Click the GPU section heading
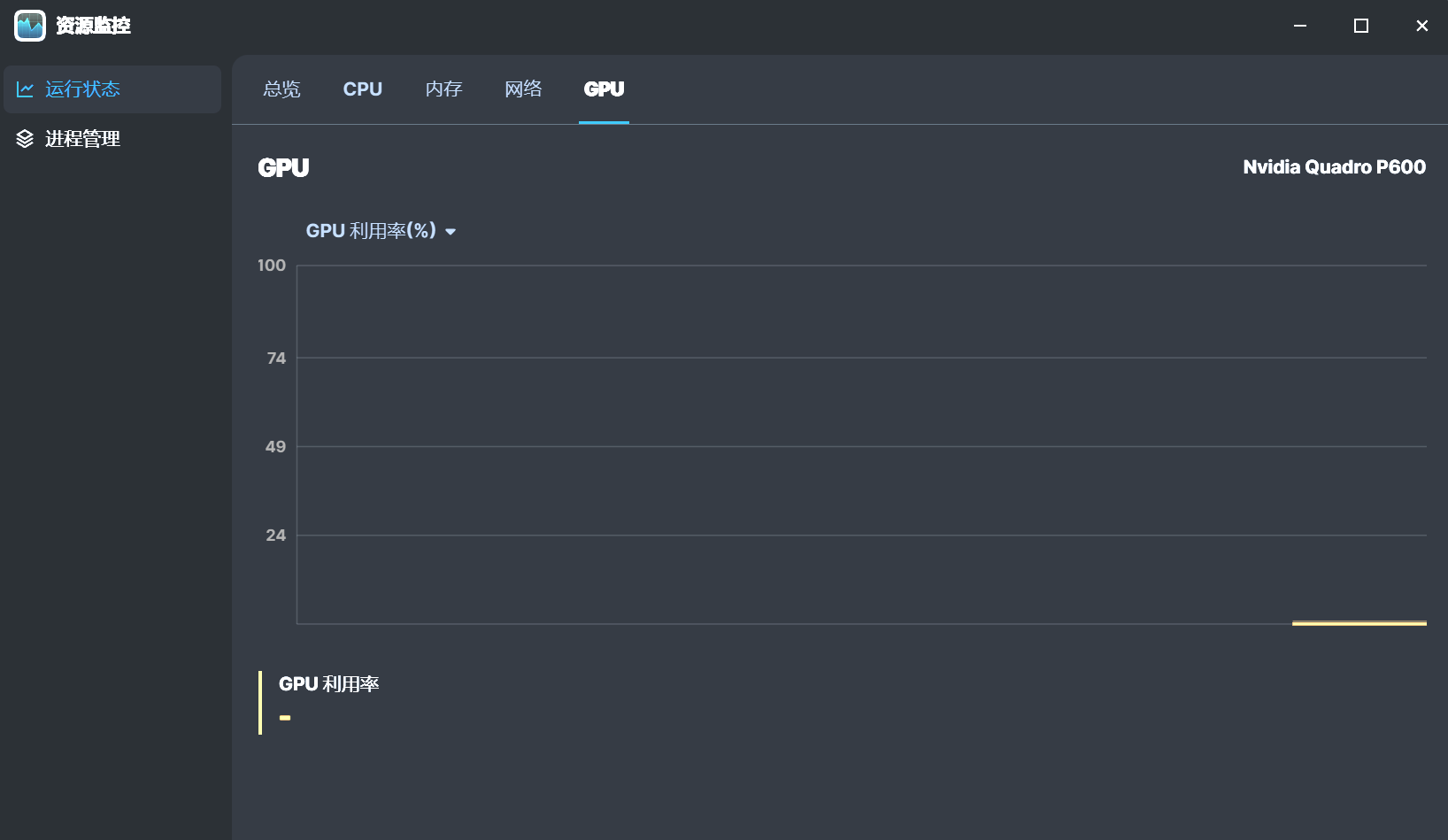Screen dimensions: 1448x840 click(x=284, y=168)
